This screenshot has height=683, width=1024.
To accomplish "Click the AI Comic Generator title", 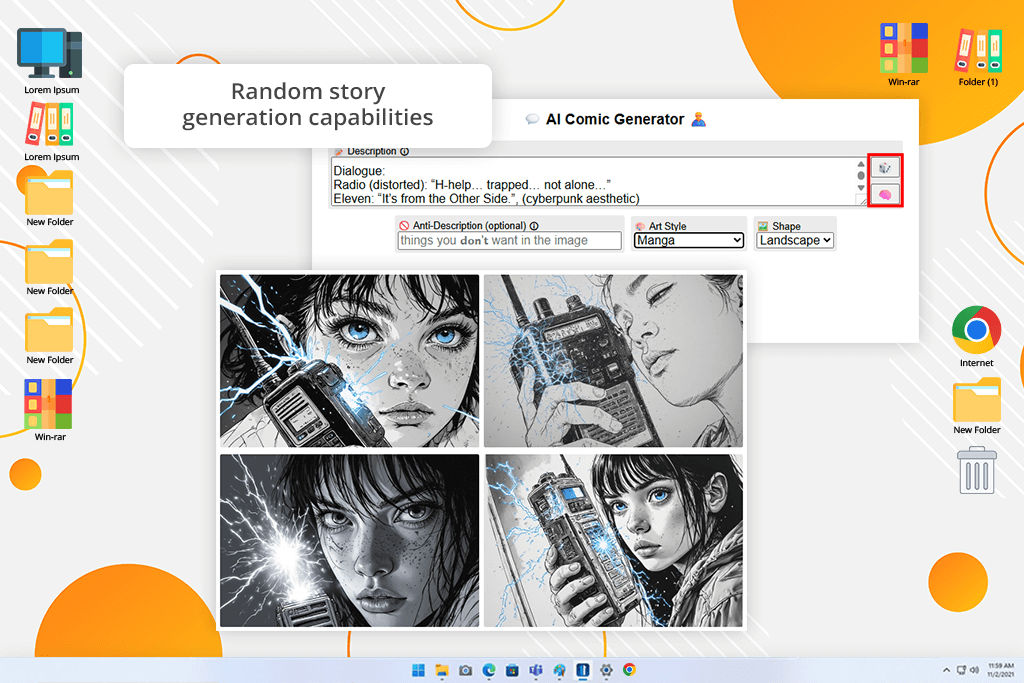I will pos(615,119).
